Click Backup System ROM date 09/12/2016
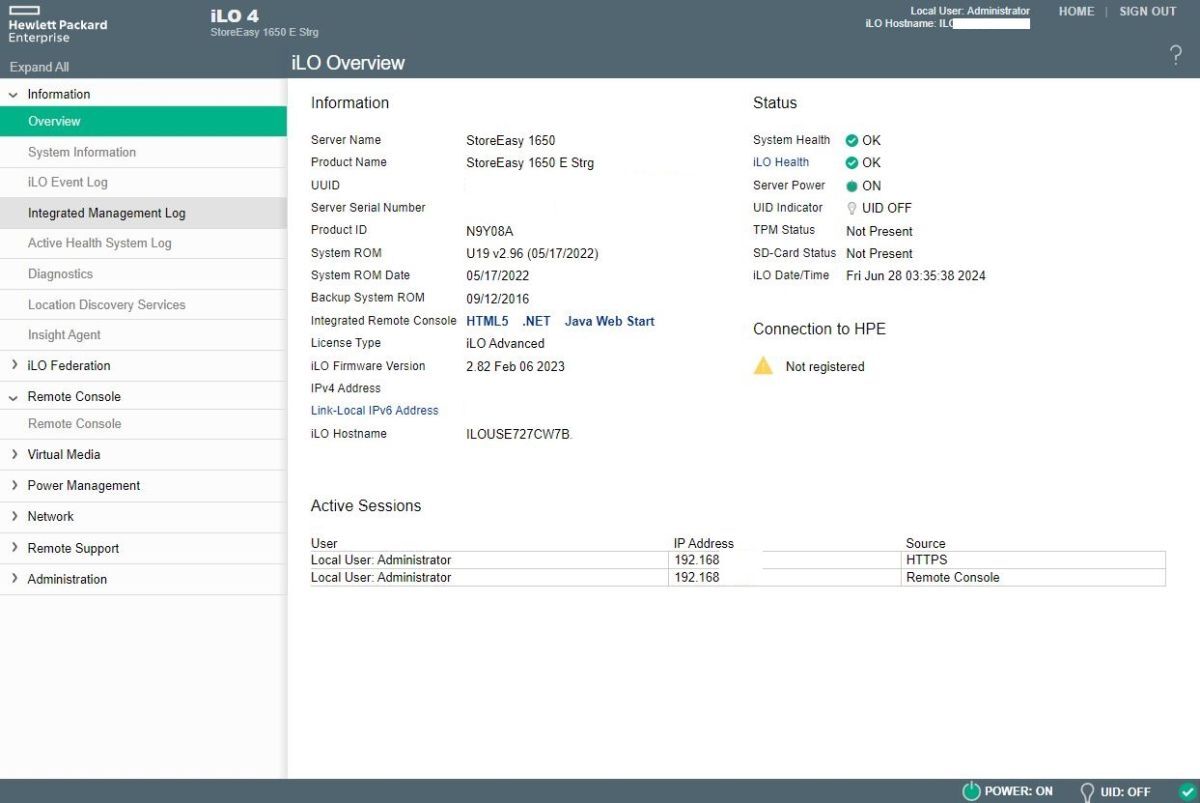The width and height of the screenshot is (1200, 803). coord(498,299)
